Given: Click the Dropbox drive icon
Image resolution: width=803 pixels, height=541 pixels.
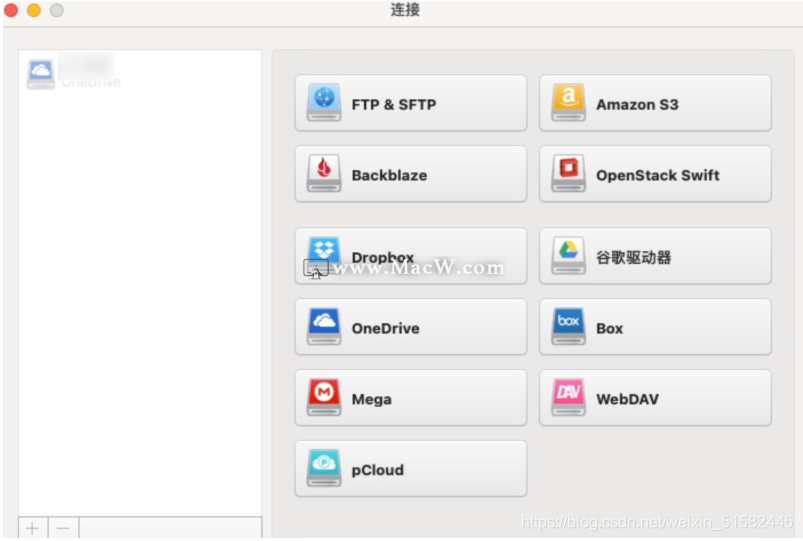Looking at the screenshot, I should pyautogui.click(x=324, y=255).
